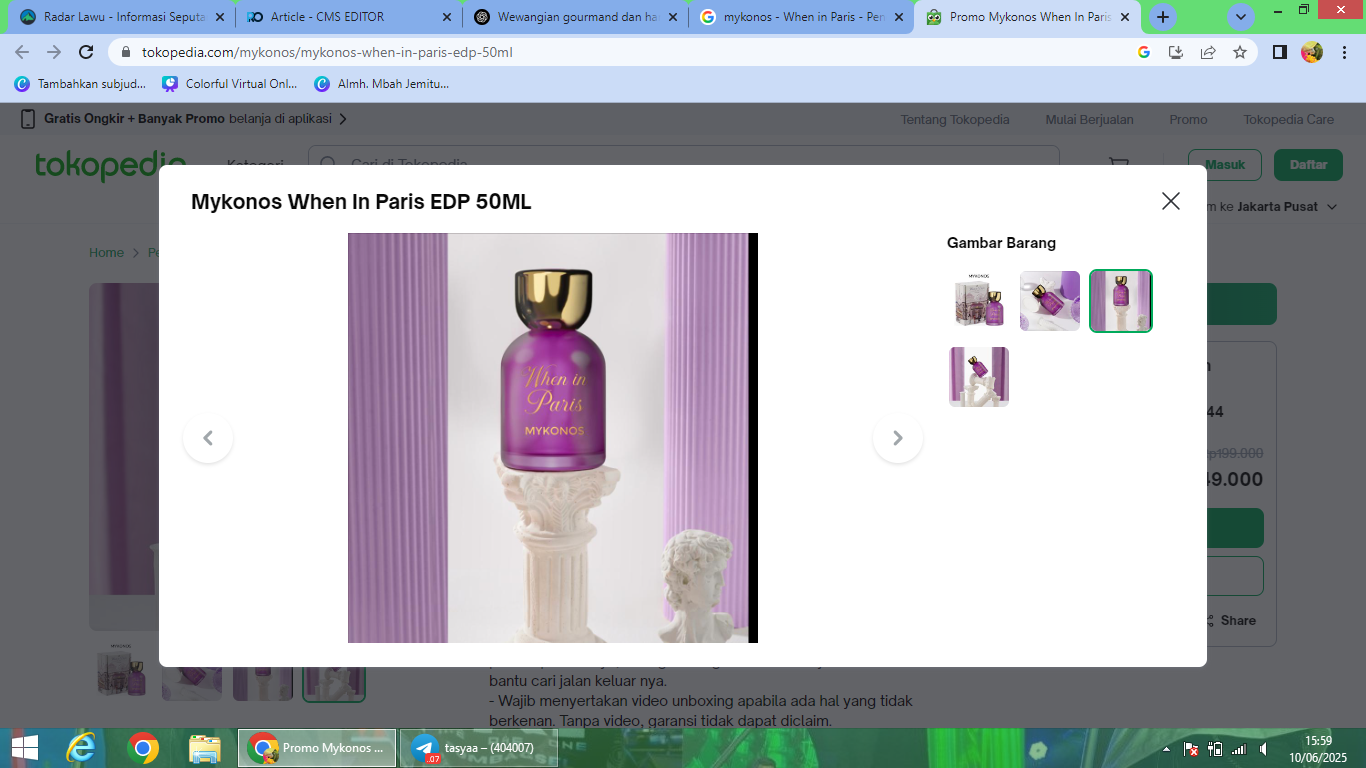Viewport: 1366px width, 768px height.
Task: Click the Daftar register button
Action: [1308, 165]
